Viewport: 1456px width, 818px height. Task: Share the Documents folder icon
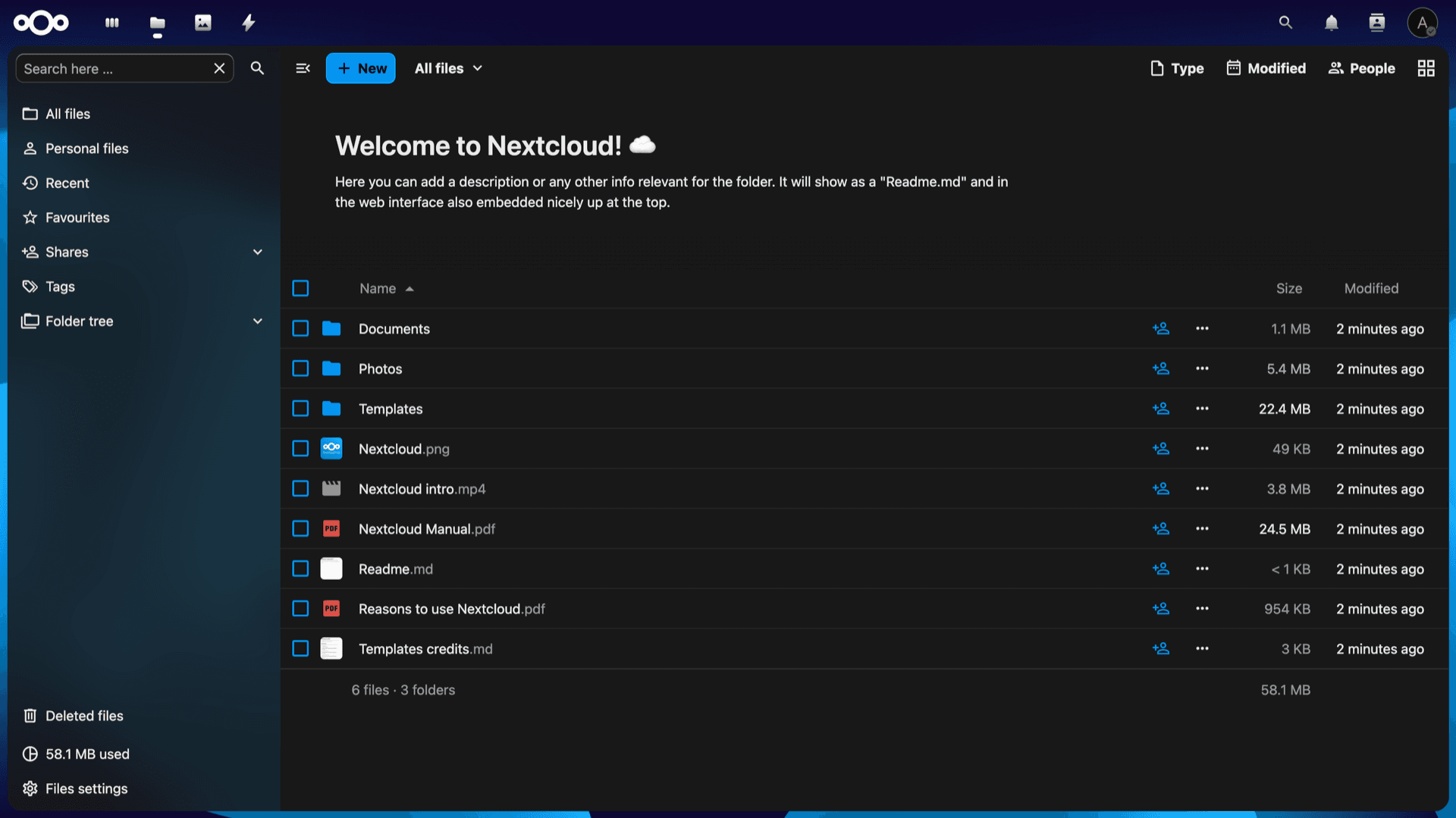click(x=1161, y=328)
